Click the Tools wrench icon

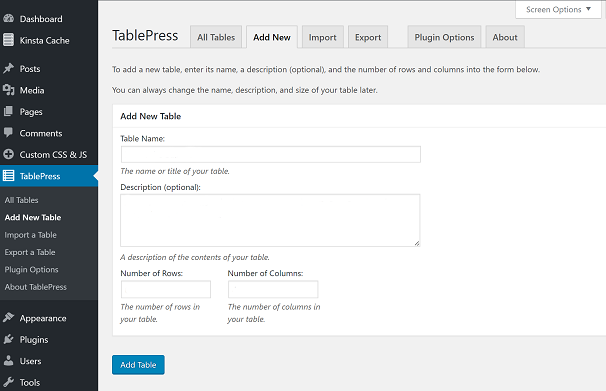(x=9, y=382)
